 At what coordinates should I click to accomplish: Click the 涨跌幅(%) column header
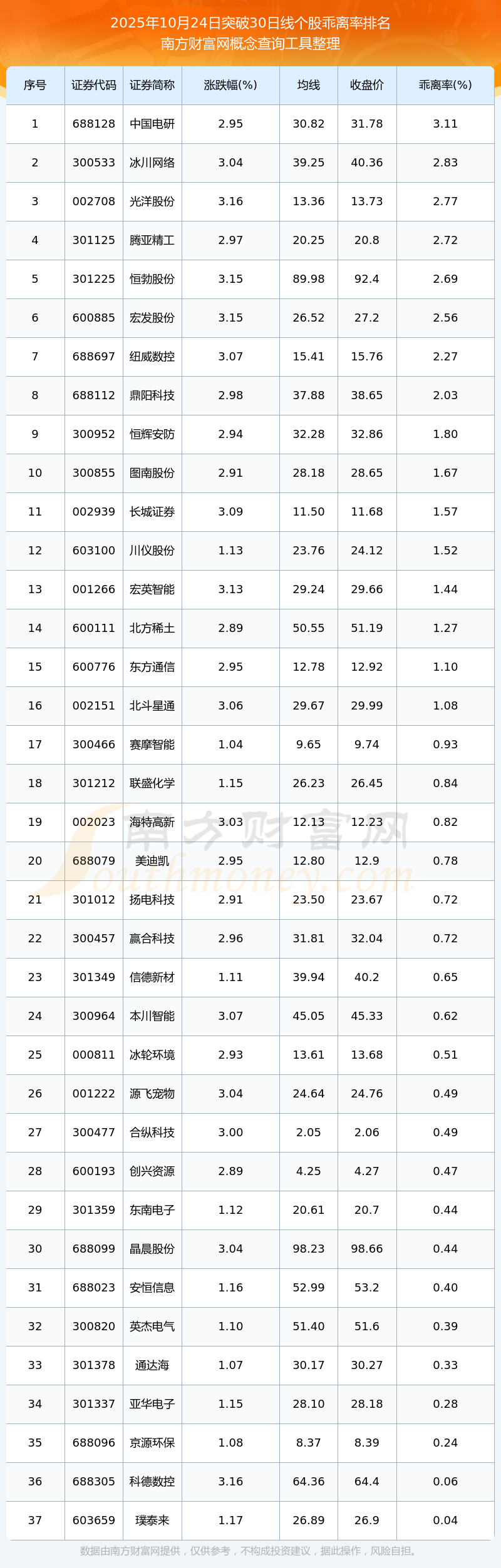click(x=230, y=85)
